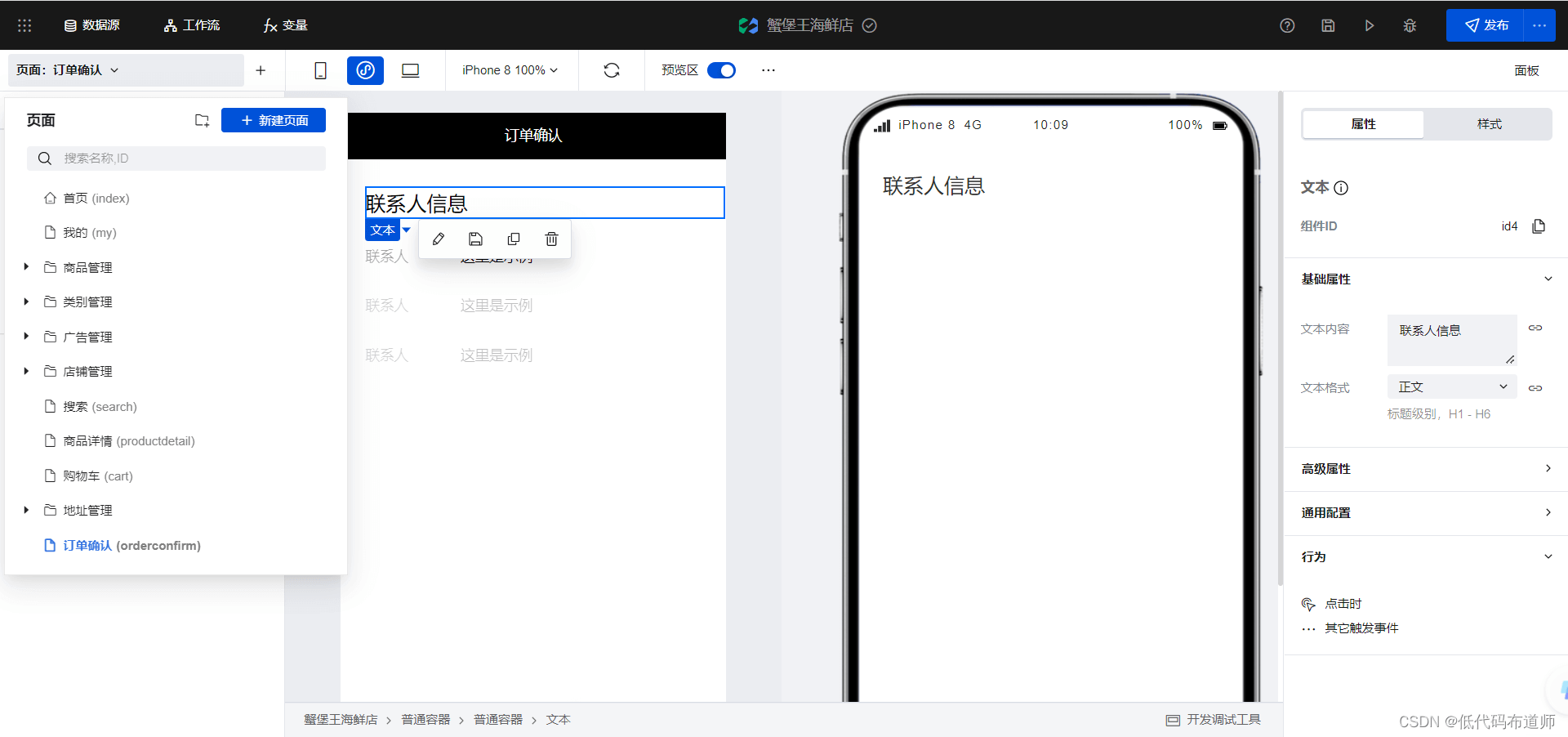This screenshot has width=1568, height=737.
Task: Click the preview play icon
Action: pos(1369,25)
